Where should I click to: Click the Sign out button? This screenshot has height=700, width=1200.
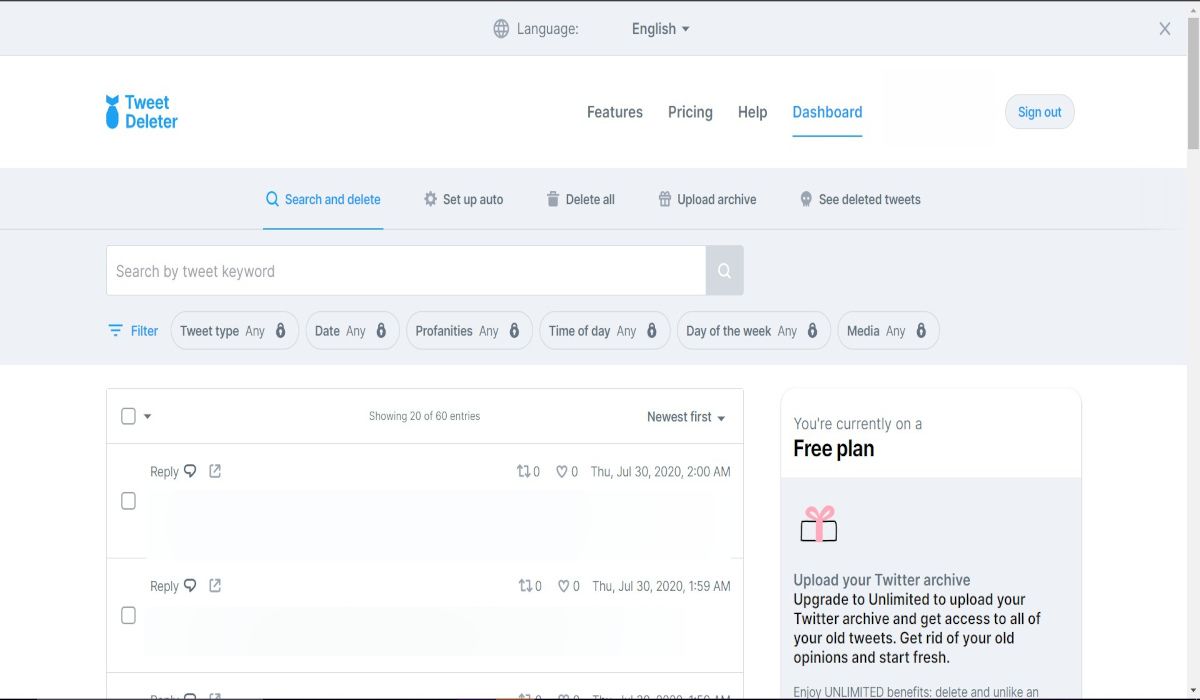pyautogui.click(x=1039, y=112)
